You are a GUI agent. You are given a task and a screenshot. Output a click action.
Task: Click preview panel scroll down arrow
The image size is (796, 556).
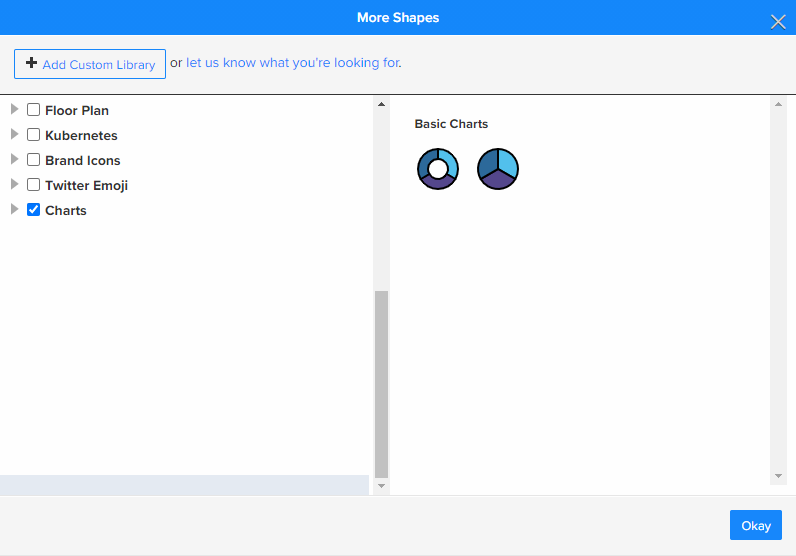(x=778, y=476)
